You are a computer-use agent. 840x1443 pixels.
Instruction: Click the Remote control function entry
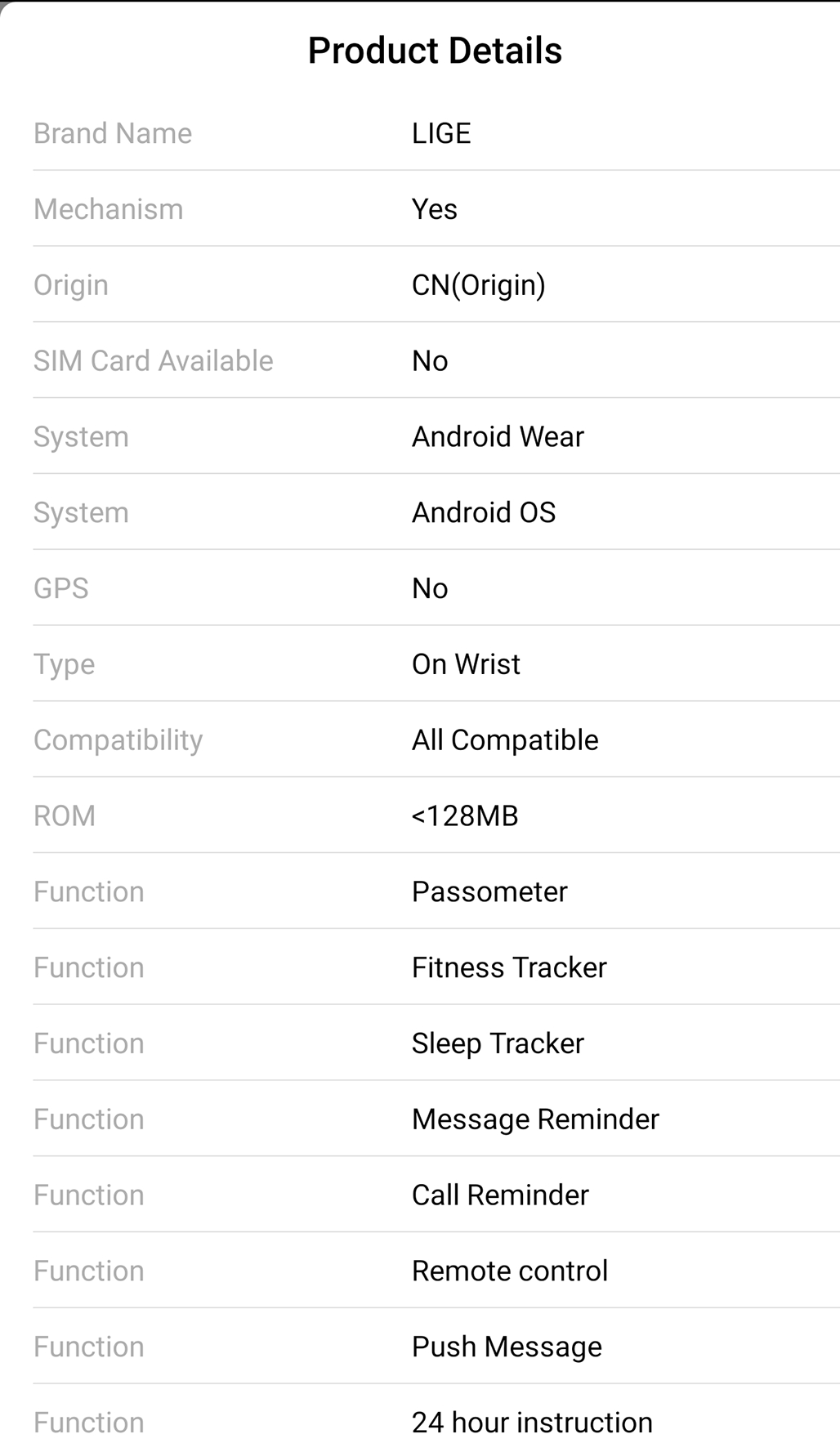click(x=510, y=1271)
